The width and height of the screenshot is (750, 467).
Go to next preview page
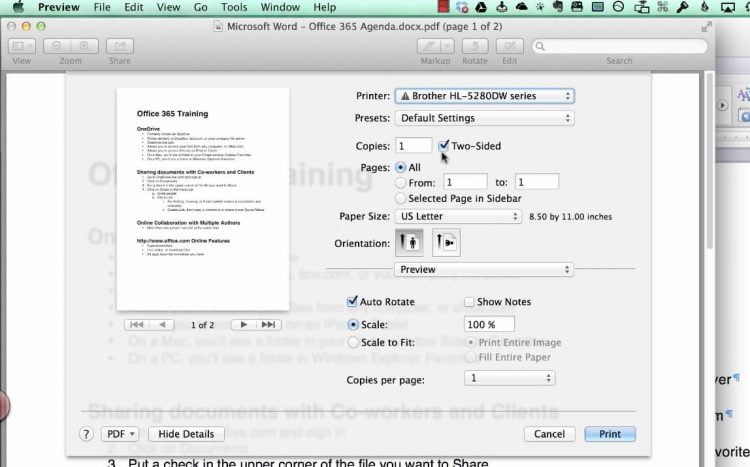[243, 325]
